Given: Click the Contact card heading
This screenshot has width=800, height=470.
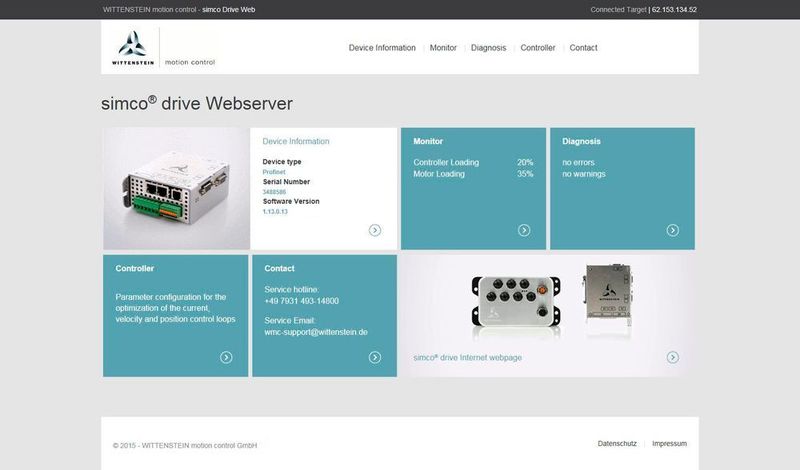Looking at the screenshot, I should pyautogui.click(x=279, y=268).
